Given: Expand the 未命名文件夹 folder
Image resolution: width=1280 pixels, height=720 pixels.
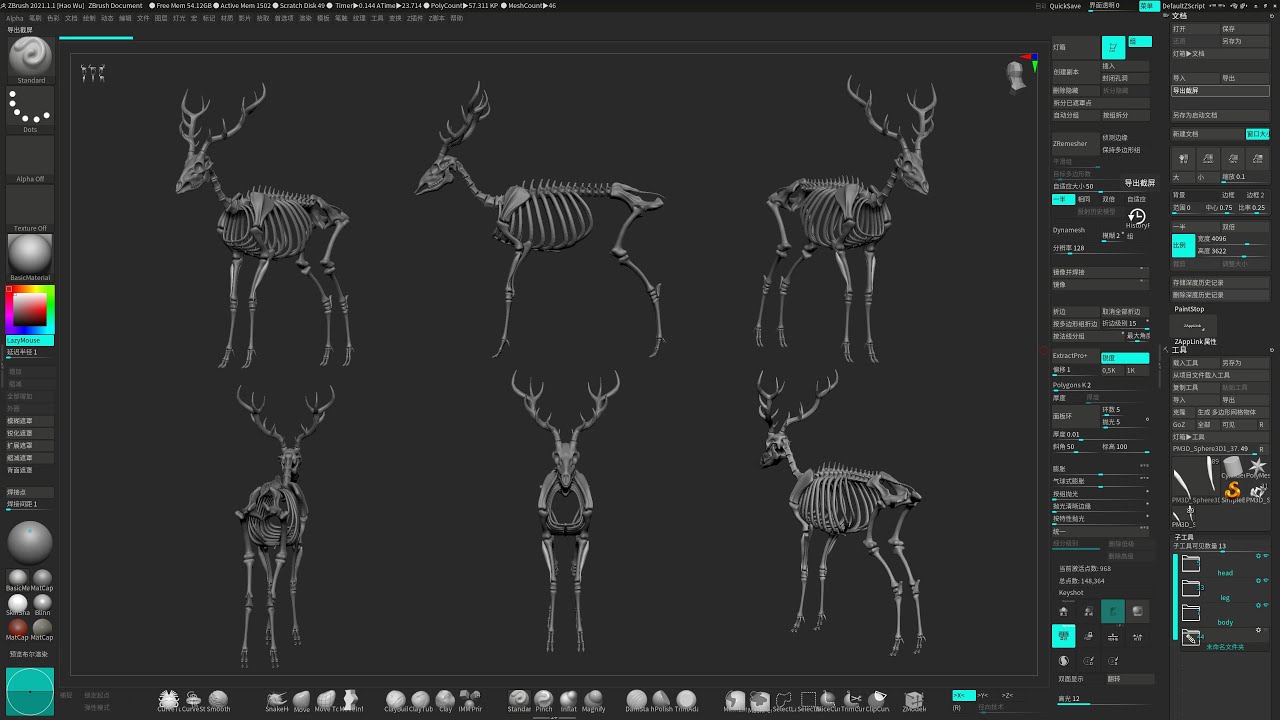Looking at the screenshot, I should click(1191, 637).
